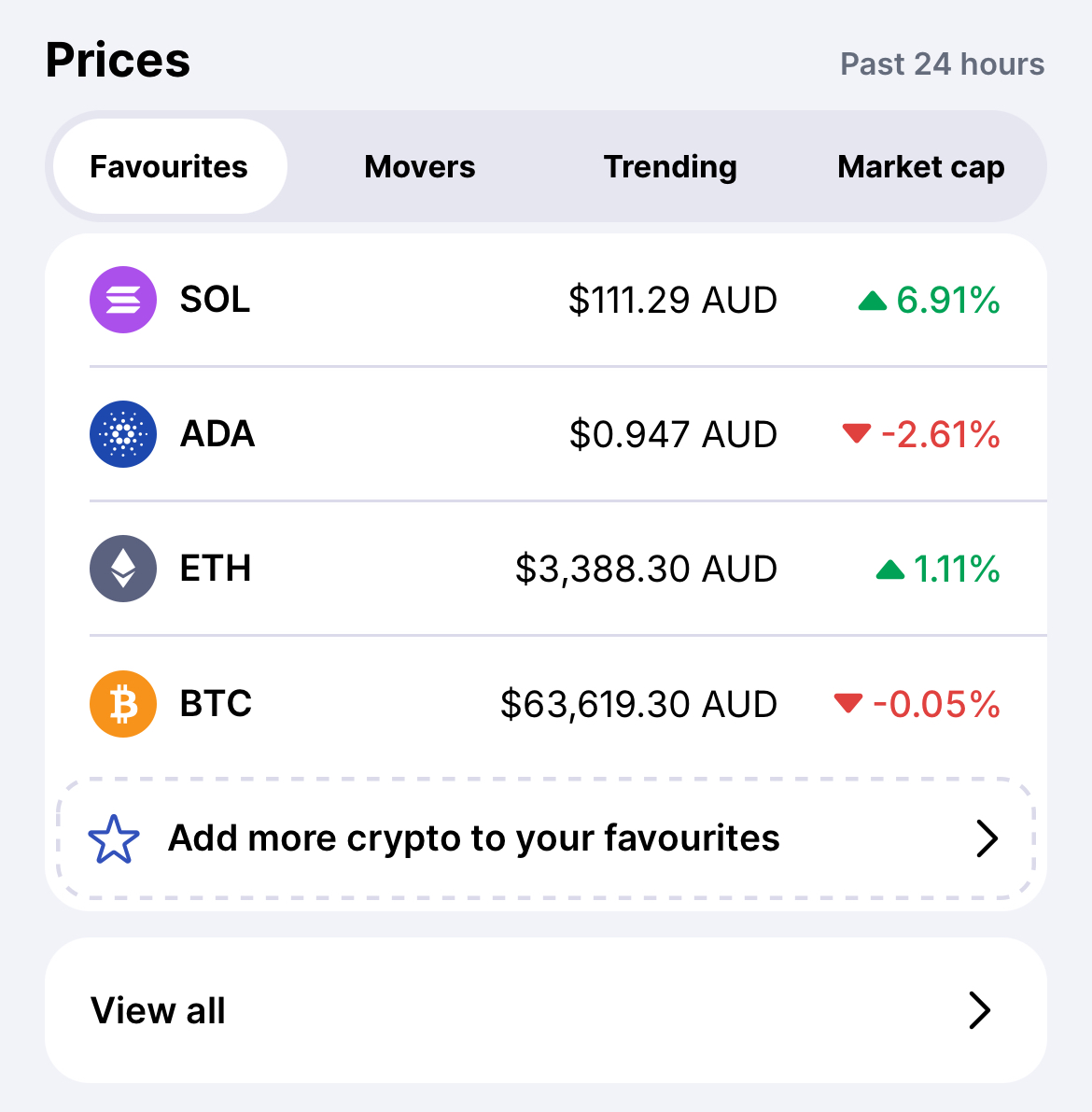Open Add more crypto to your favourites
This screenshot has height=1112, width=1092.
point(545,838)
